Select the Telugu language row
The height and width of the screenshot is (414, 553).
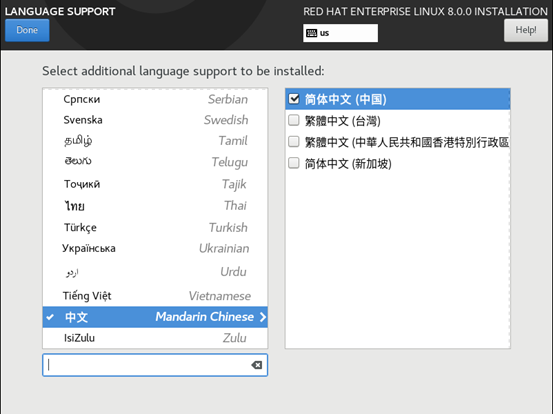tap(155, 162)
